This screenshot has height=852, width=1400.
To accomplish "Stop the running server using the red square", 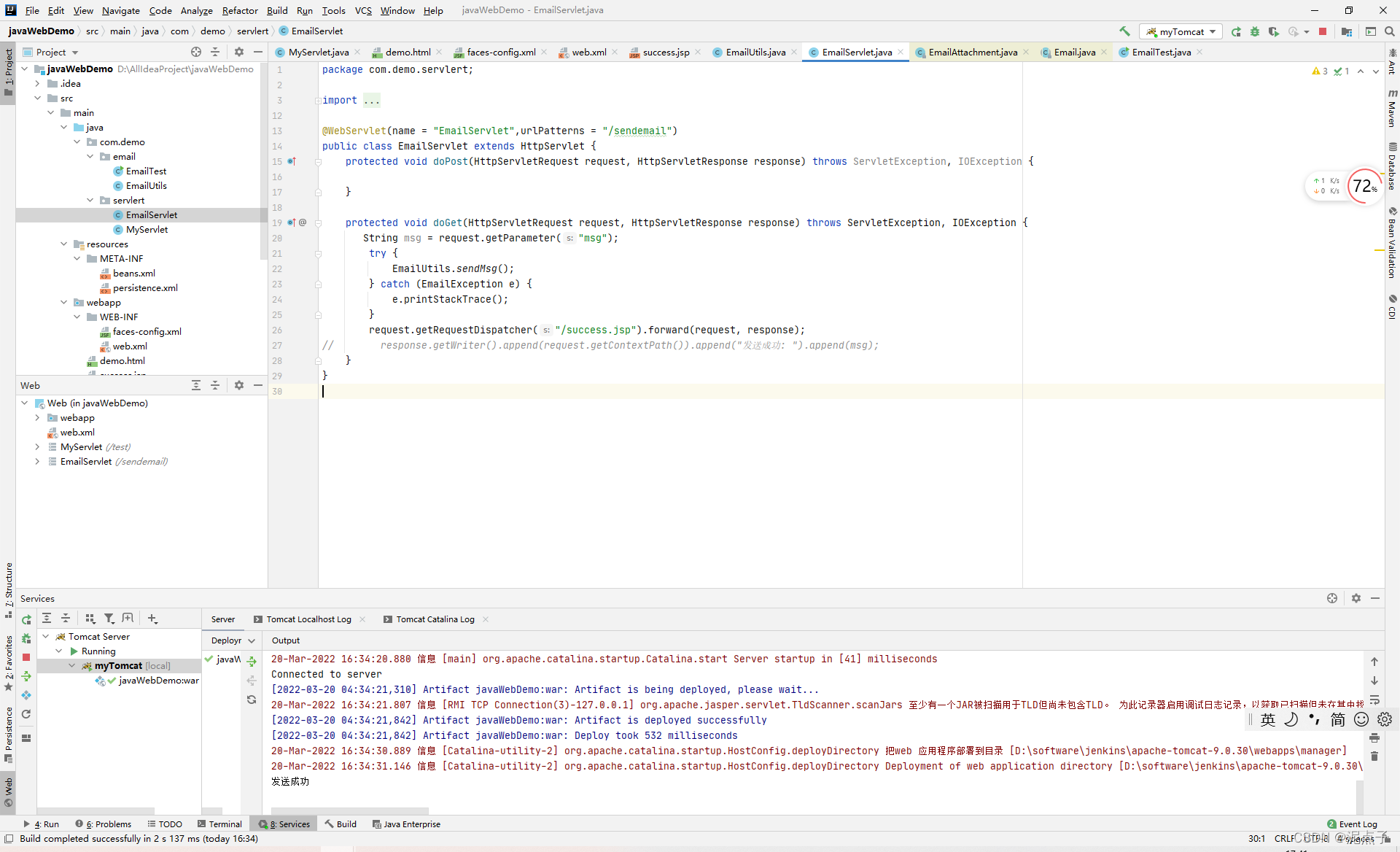I will pyautogui.click(x=1323, y=31).
